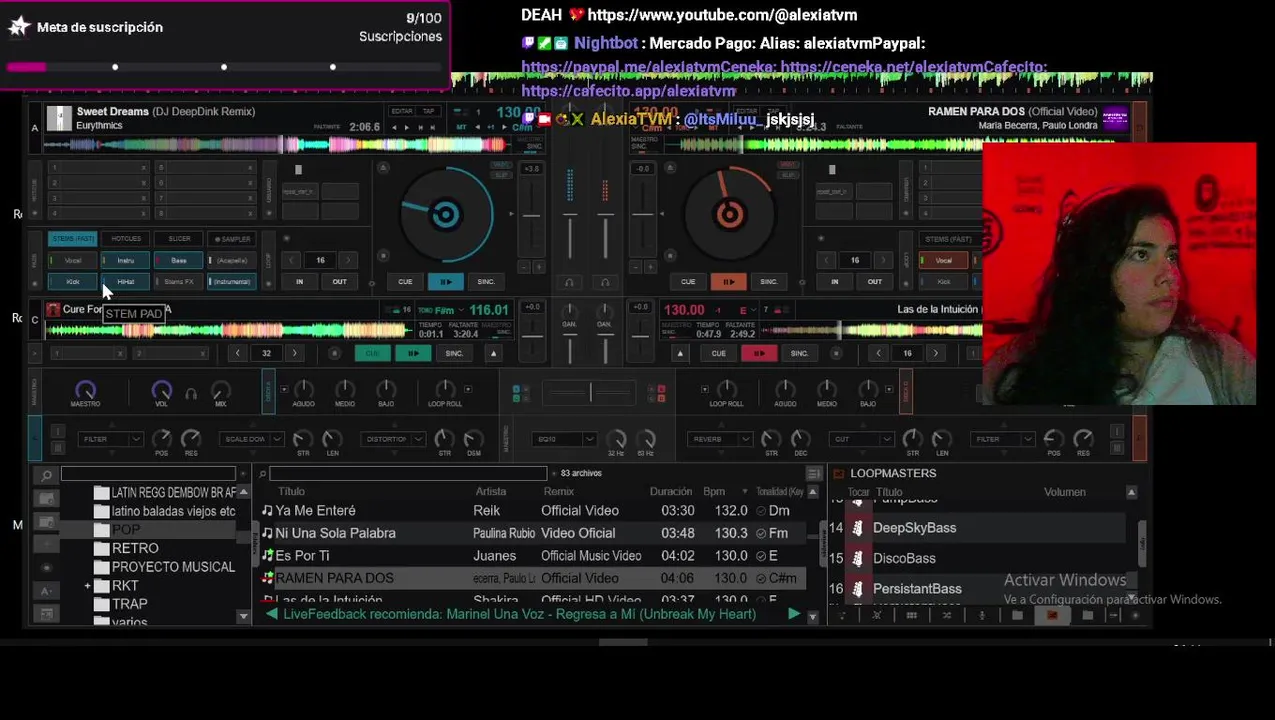This screenshot has width=1275, height=720.
Task: Switch to STEMS (FAST) pad page
Action: point(73,239)
